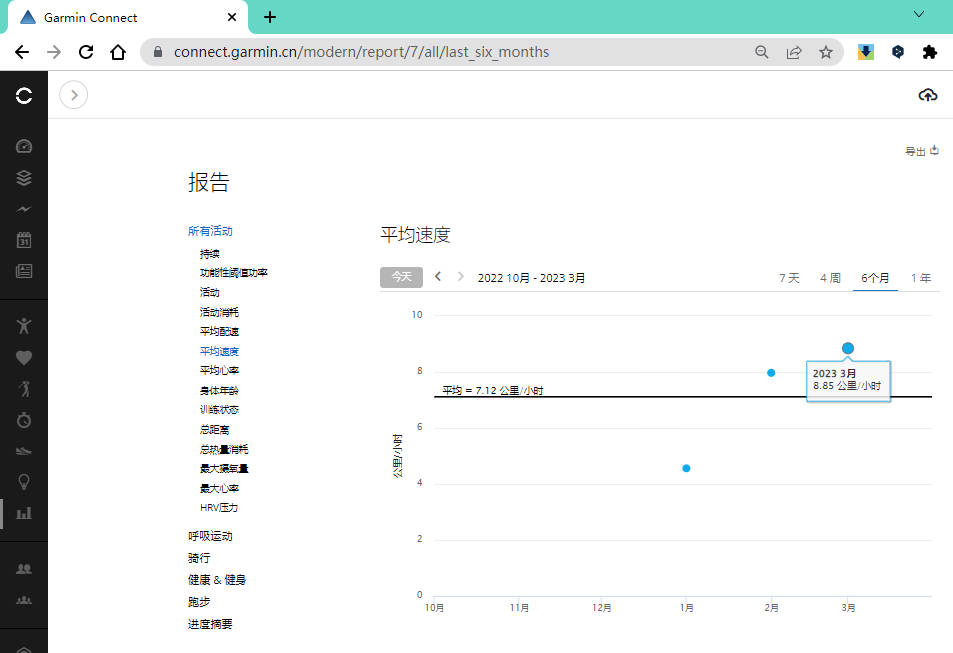Open the layers stack icon in sidebar
Viewport: 953px width, 653px height.
coord(24,178)
